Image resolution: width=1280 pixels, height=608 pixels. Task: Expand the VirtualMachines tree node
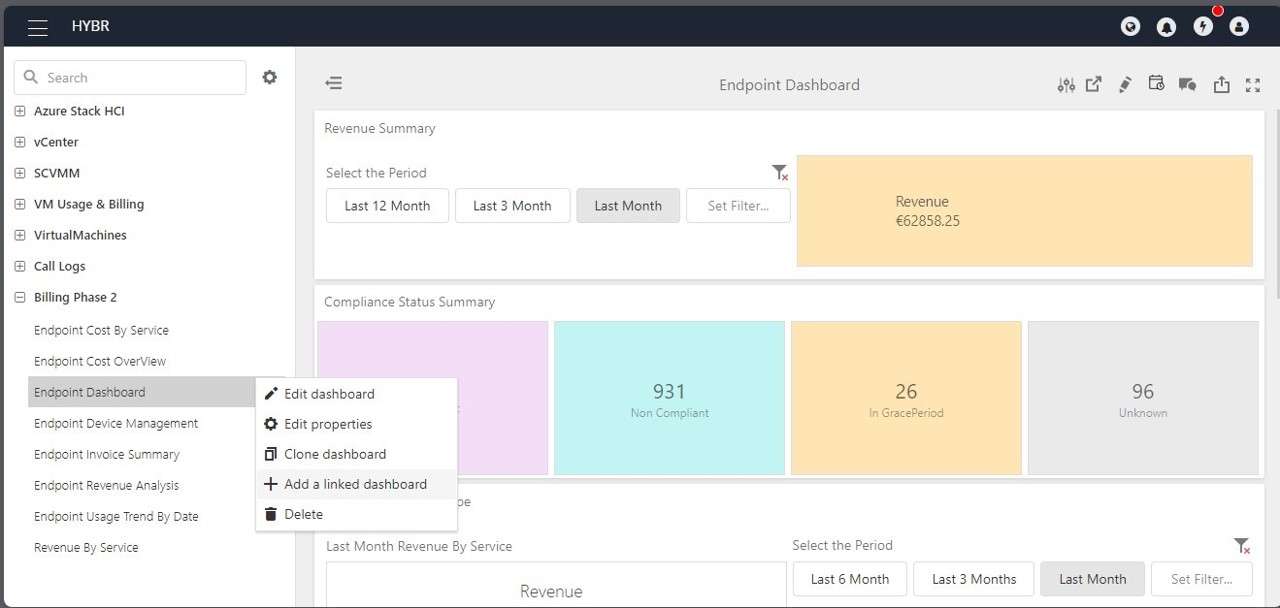point(20,235)
